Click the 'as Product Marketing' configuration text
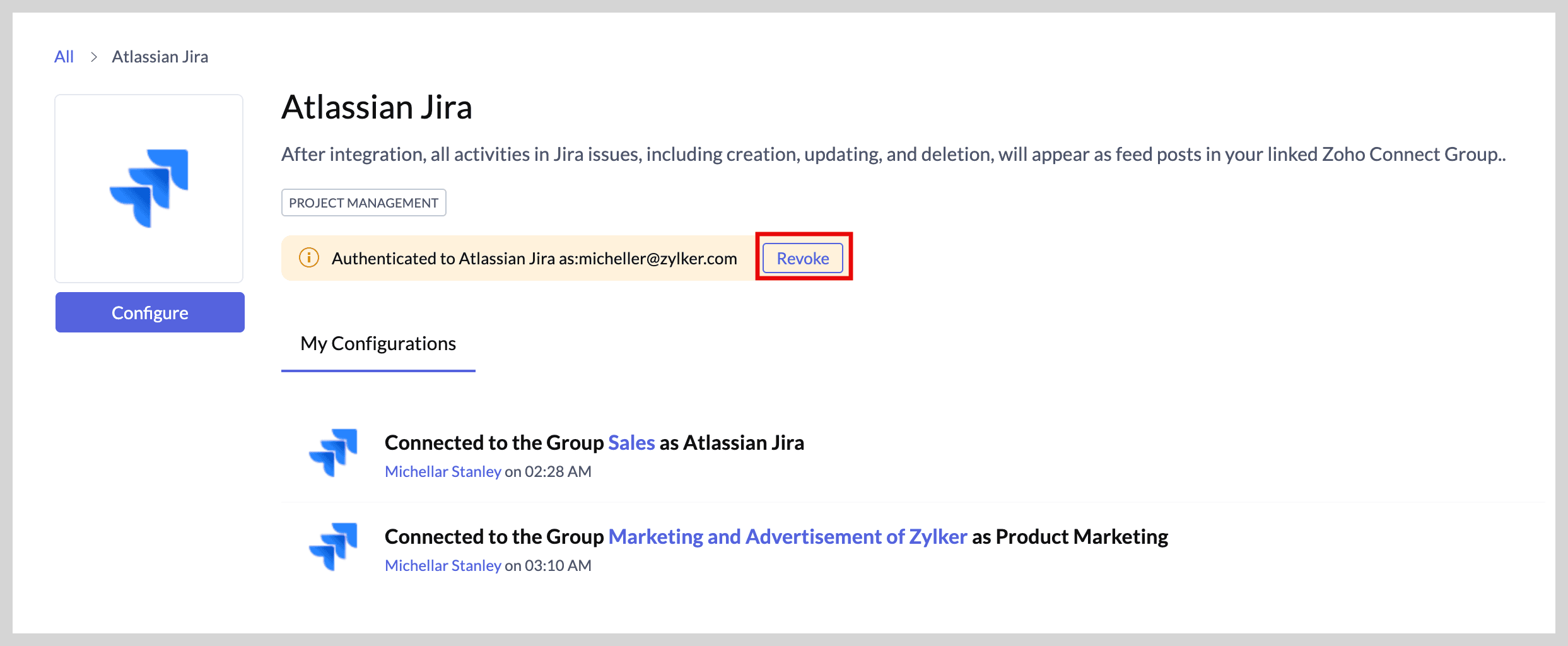Screen dimensions: 1568x646 pyautogui.click(x=1070, y=537)
